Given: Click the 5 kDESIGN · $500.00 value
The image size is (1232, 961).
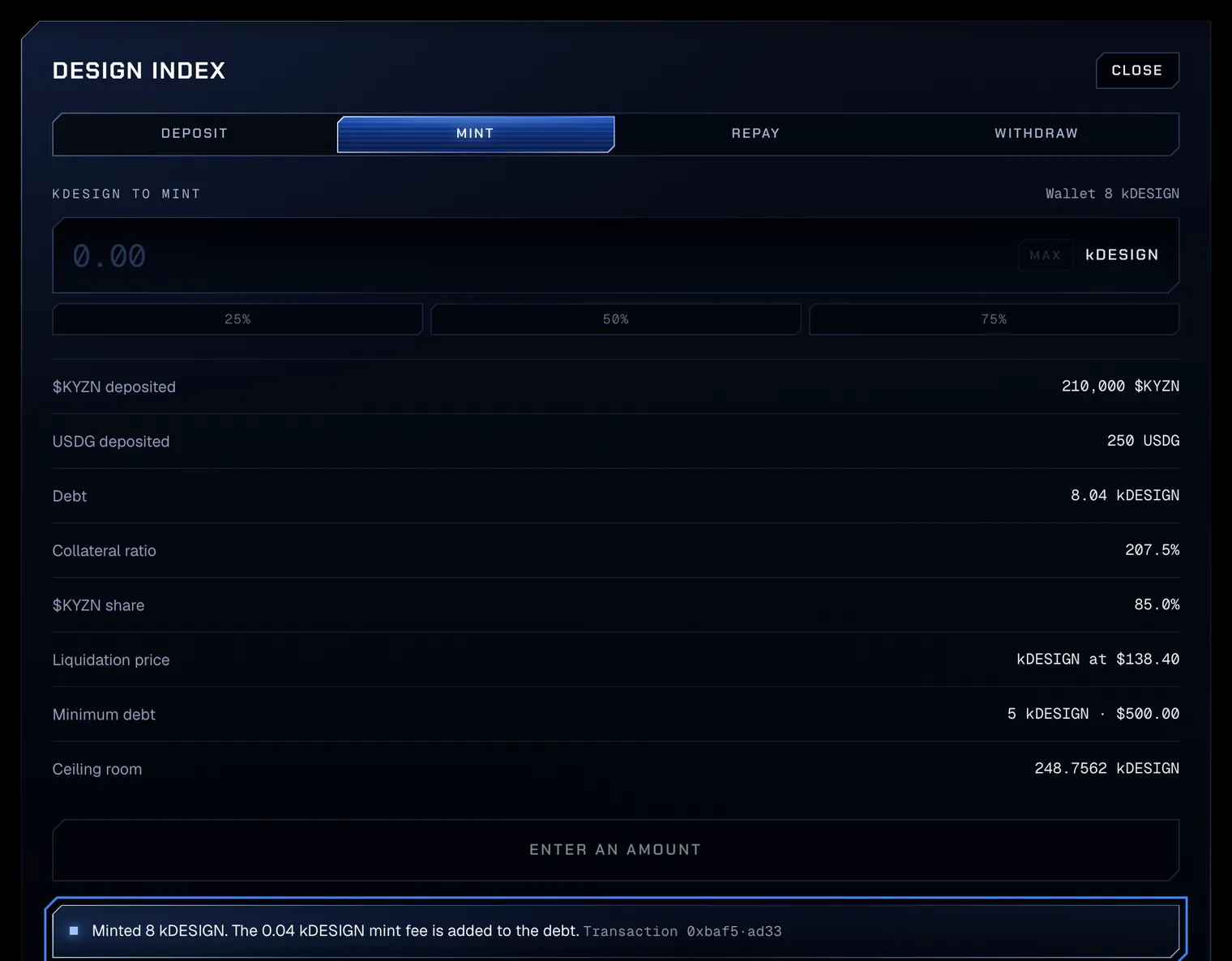Looking at the screenshot, I should tap(1093, 714).
